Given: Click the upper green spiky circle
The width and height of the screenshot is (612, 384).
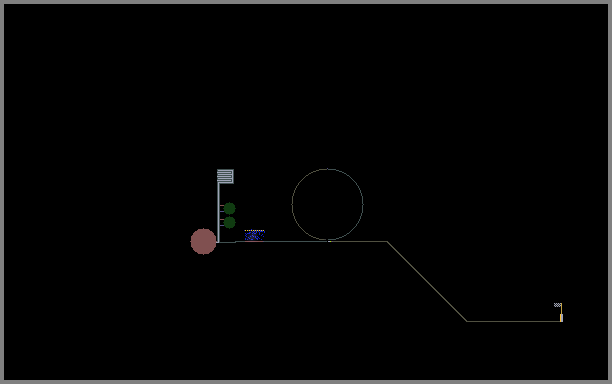Looking at the screenshot, I should (x=230, y=208).
